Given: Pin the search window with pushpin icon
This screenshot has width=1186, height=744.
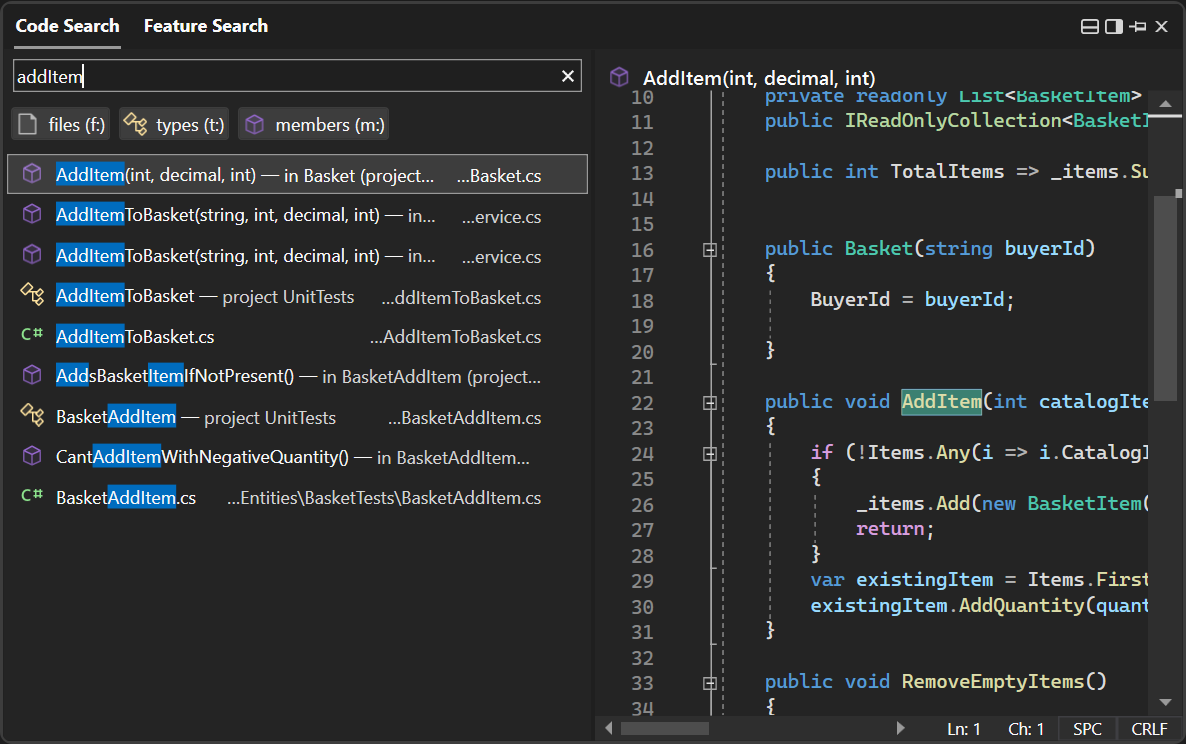Looking at the screenshot, I should click(1138, 27).
